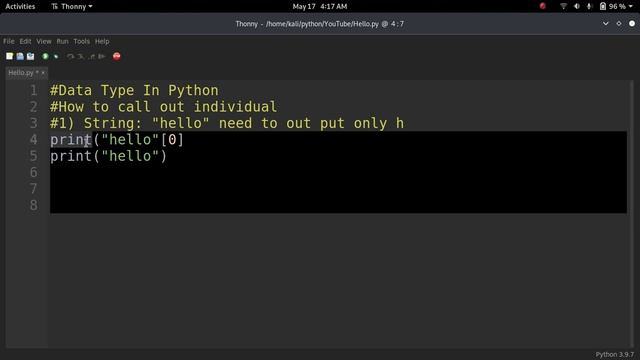Close the Hello.py tab with its x

[43, 73]
